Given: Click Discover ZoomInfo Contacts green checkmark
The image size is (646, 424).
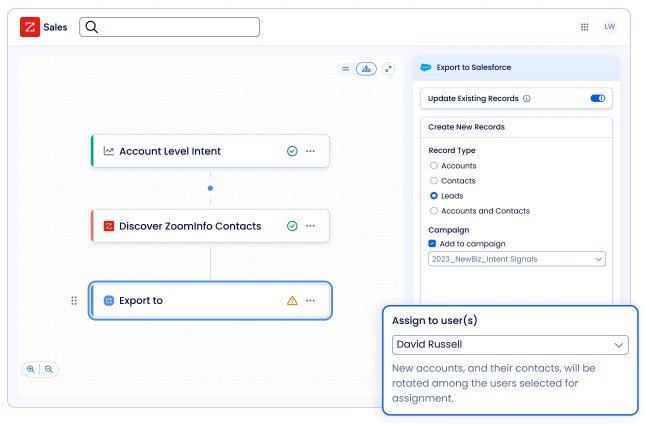Looking at the screenshot, I should 292,226.
